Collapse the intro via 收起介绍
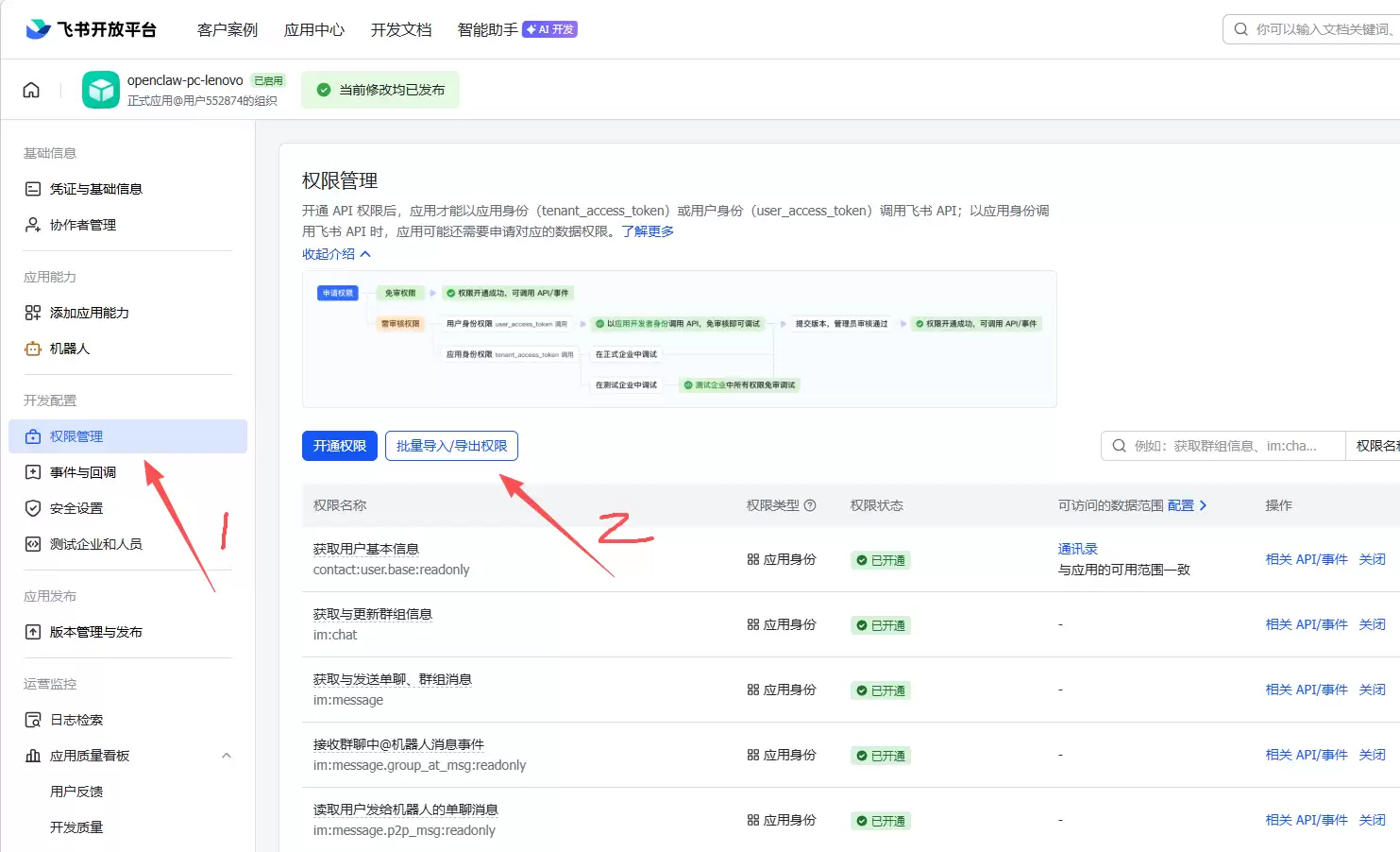The width and height of the screenshot is (1400, 852). coord(337,254)
